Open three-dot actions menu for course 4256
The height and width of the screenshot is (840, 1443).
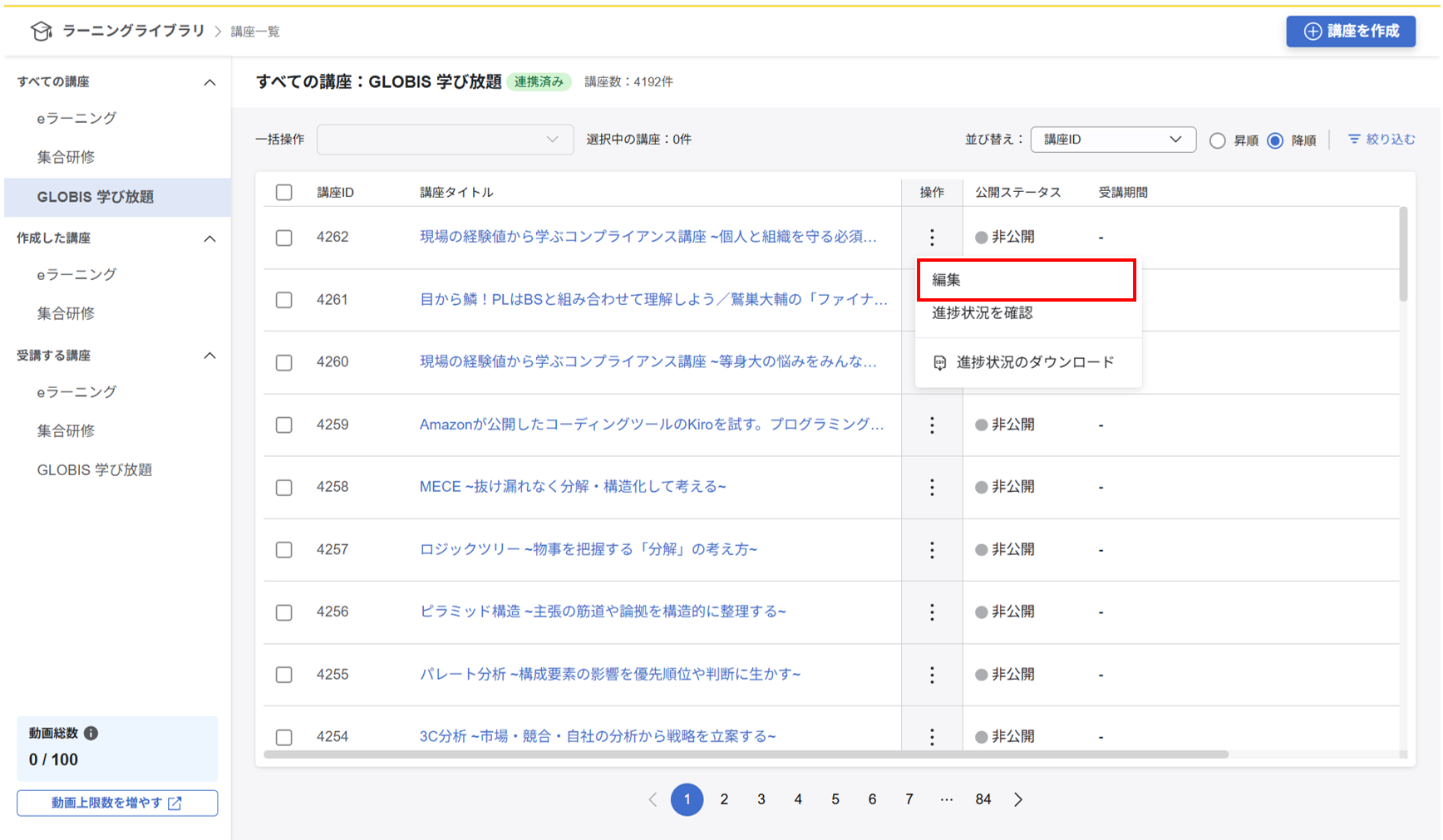(932, 612)
